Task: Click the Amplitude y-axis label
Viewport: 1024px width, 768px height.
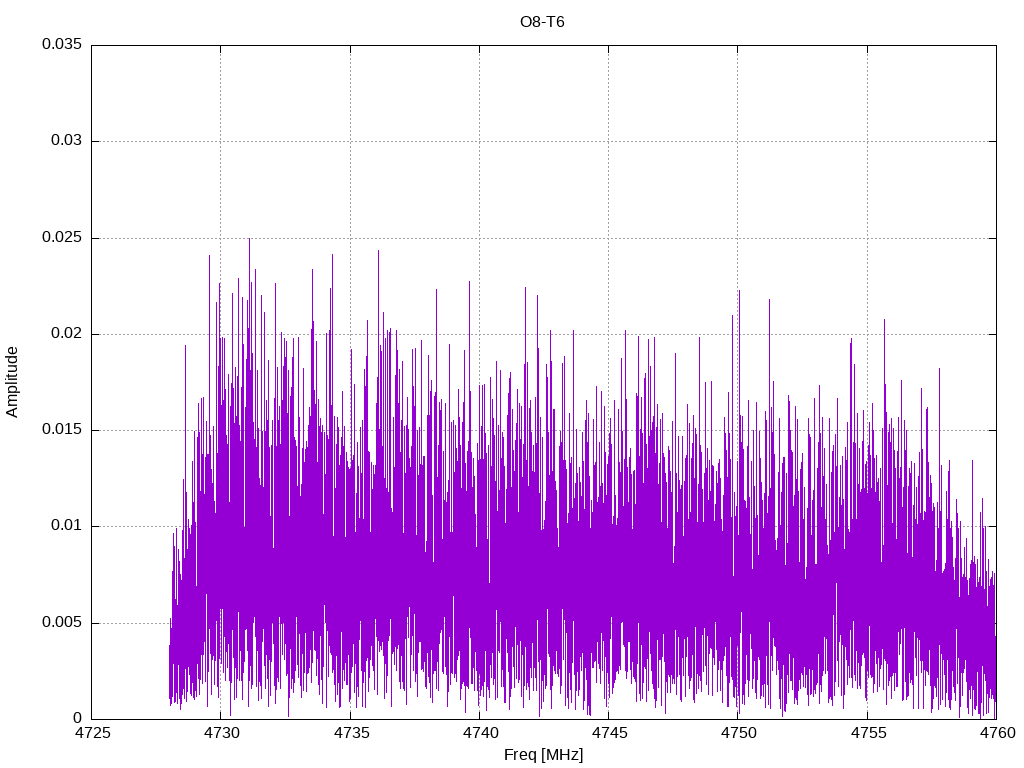Action: click(x=13, y=381)
